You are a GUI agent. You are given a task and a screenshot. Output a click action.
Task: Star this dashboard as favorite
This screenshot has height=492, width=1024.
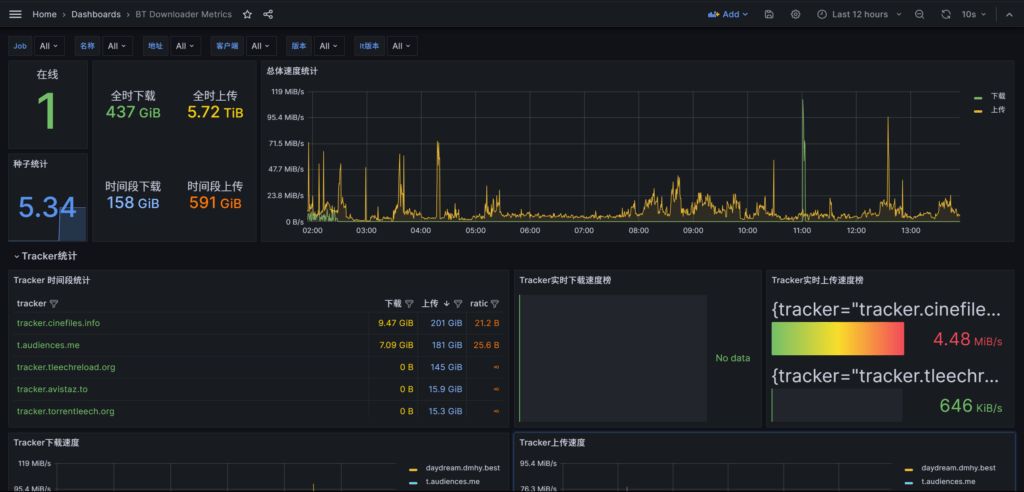tap(248, 14)
